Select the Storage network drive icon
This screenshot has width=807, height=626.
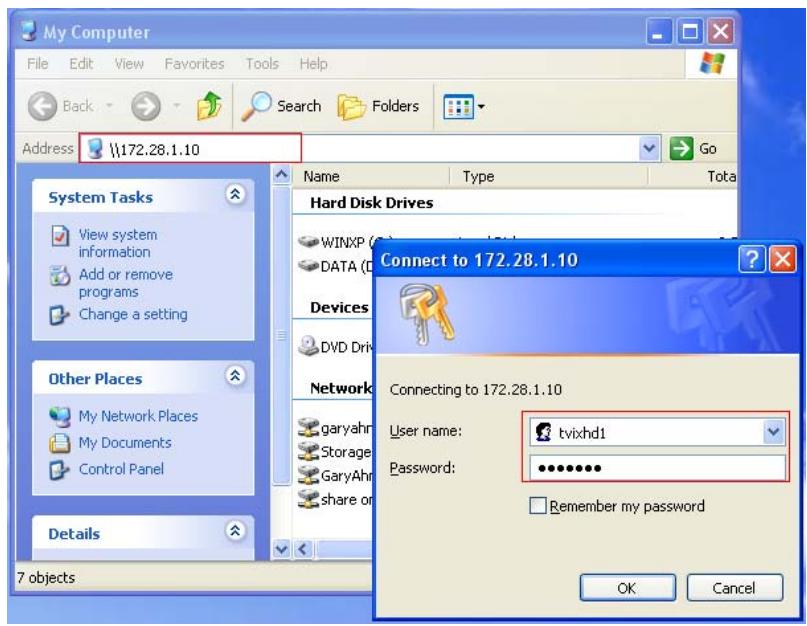[308, 451]
